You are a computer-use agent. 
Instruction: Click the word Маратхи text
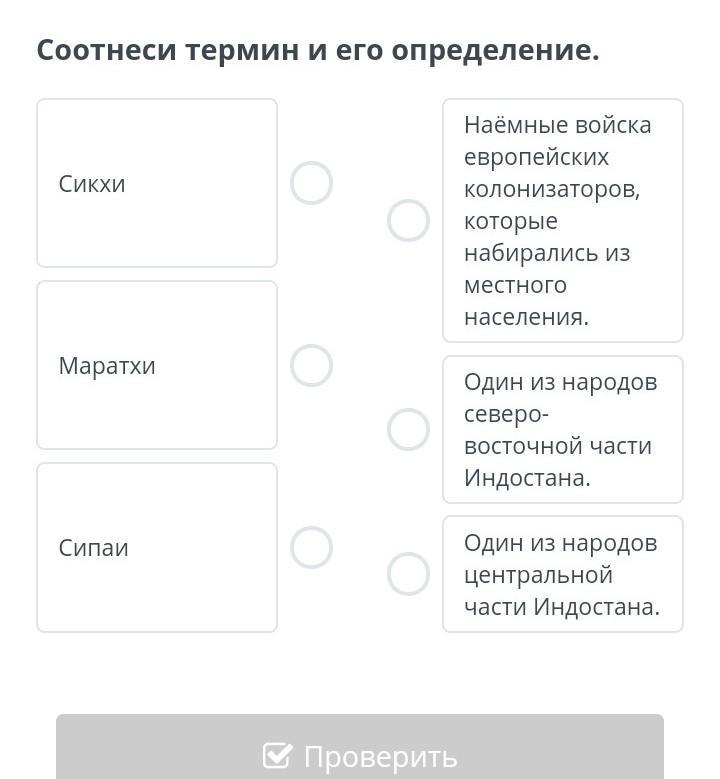107,366
